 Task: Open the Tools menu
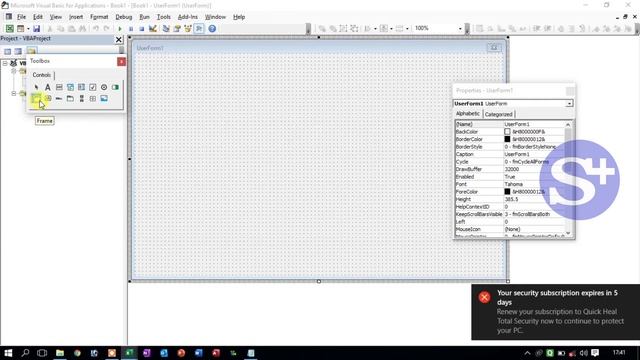click(163, 17)
